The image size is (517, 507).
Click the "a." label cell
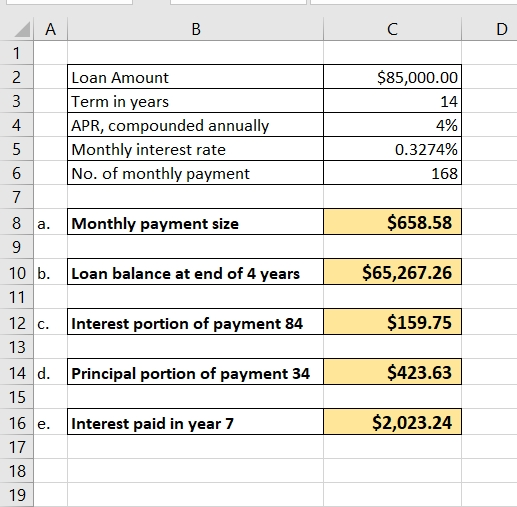point(50,222)
